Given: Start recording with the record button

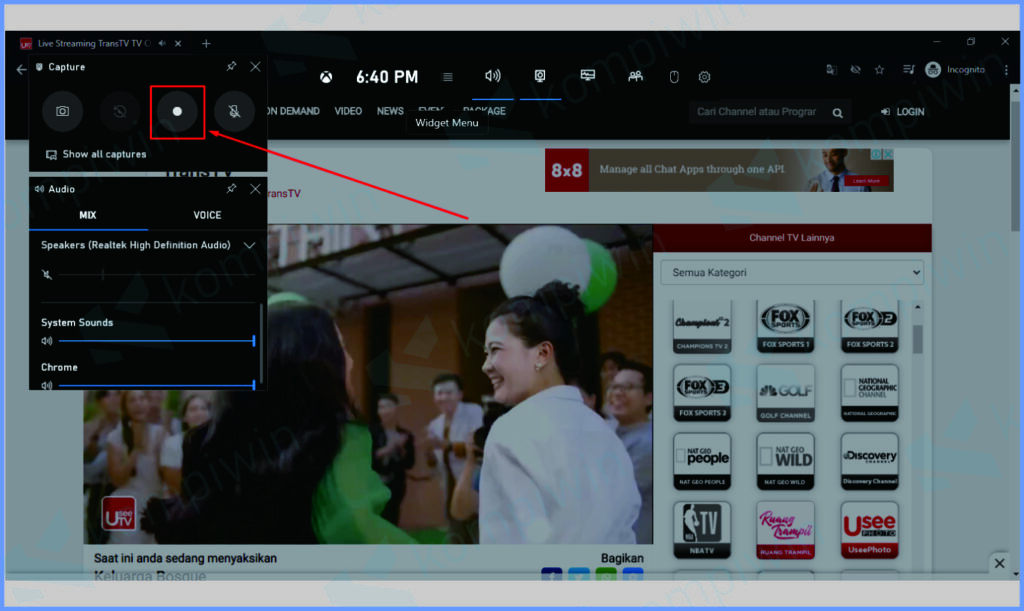Looking at the screenshot, I should (x=178, y=112).
